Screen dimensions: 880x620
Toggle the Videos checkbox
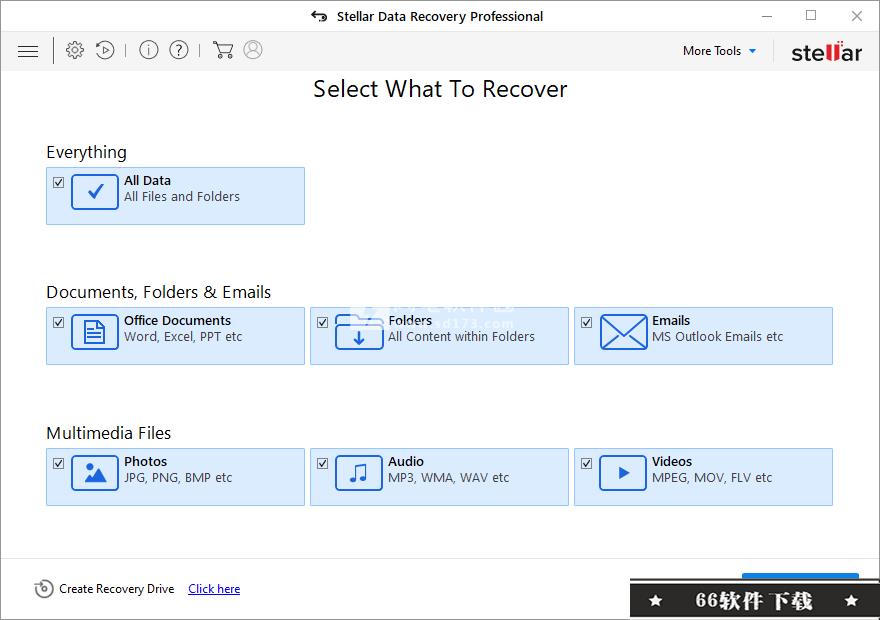pyautogui.click(x=586, y=463)
